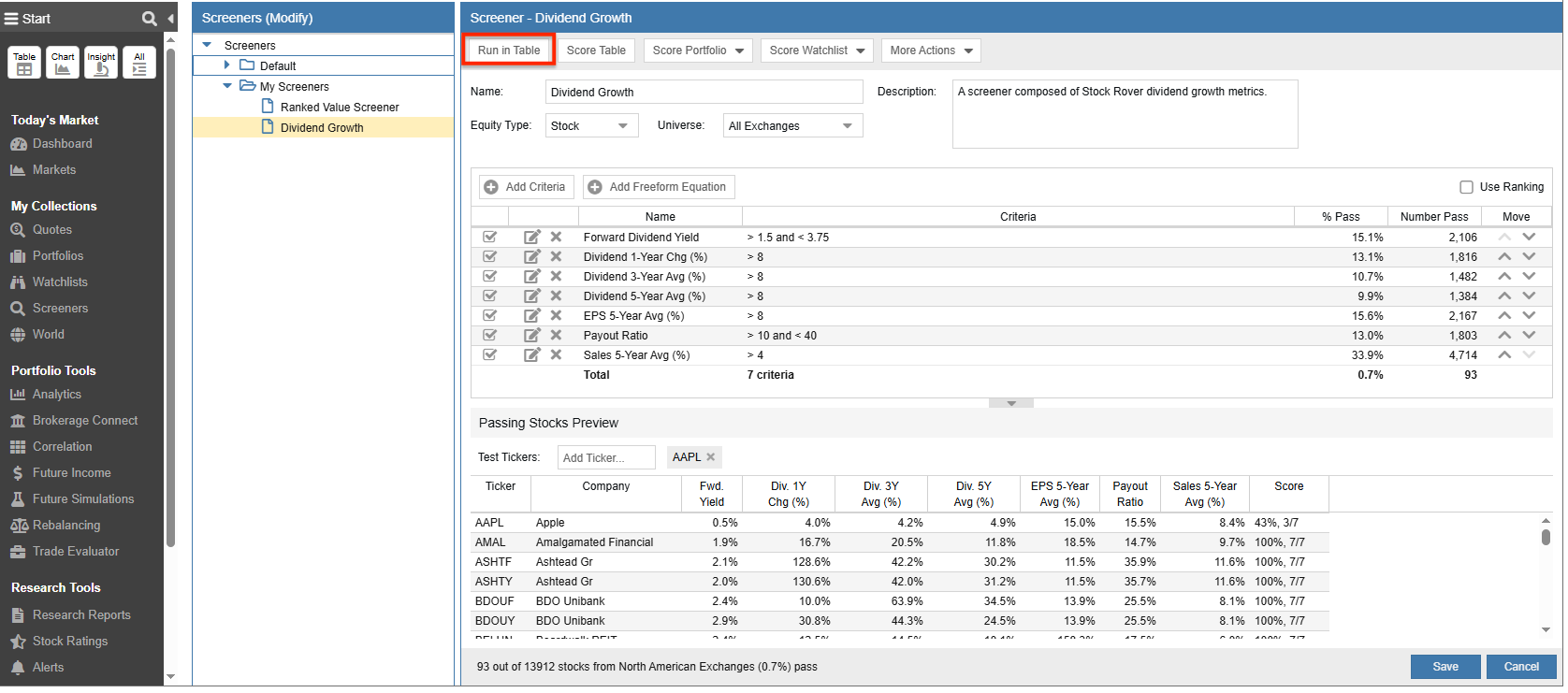Click the sidebar scroll down arrow

[170, 676]
